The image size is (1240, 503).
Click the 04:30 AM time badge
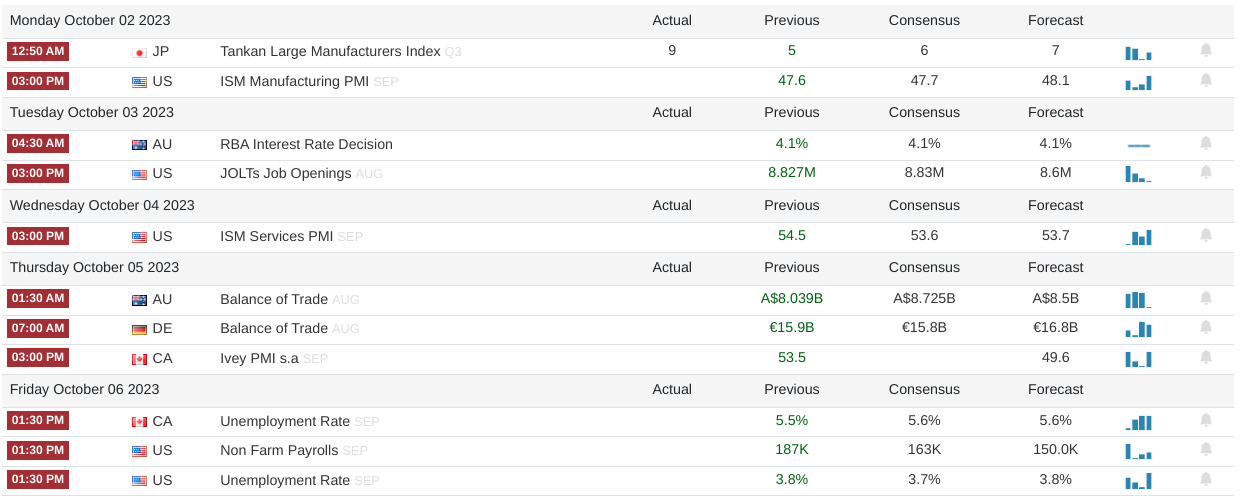click(37, 143)
